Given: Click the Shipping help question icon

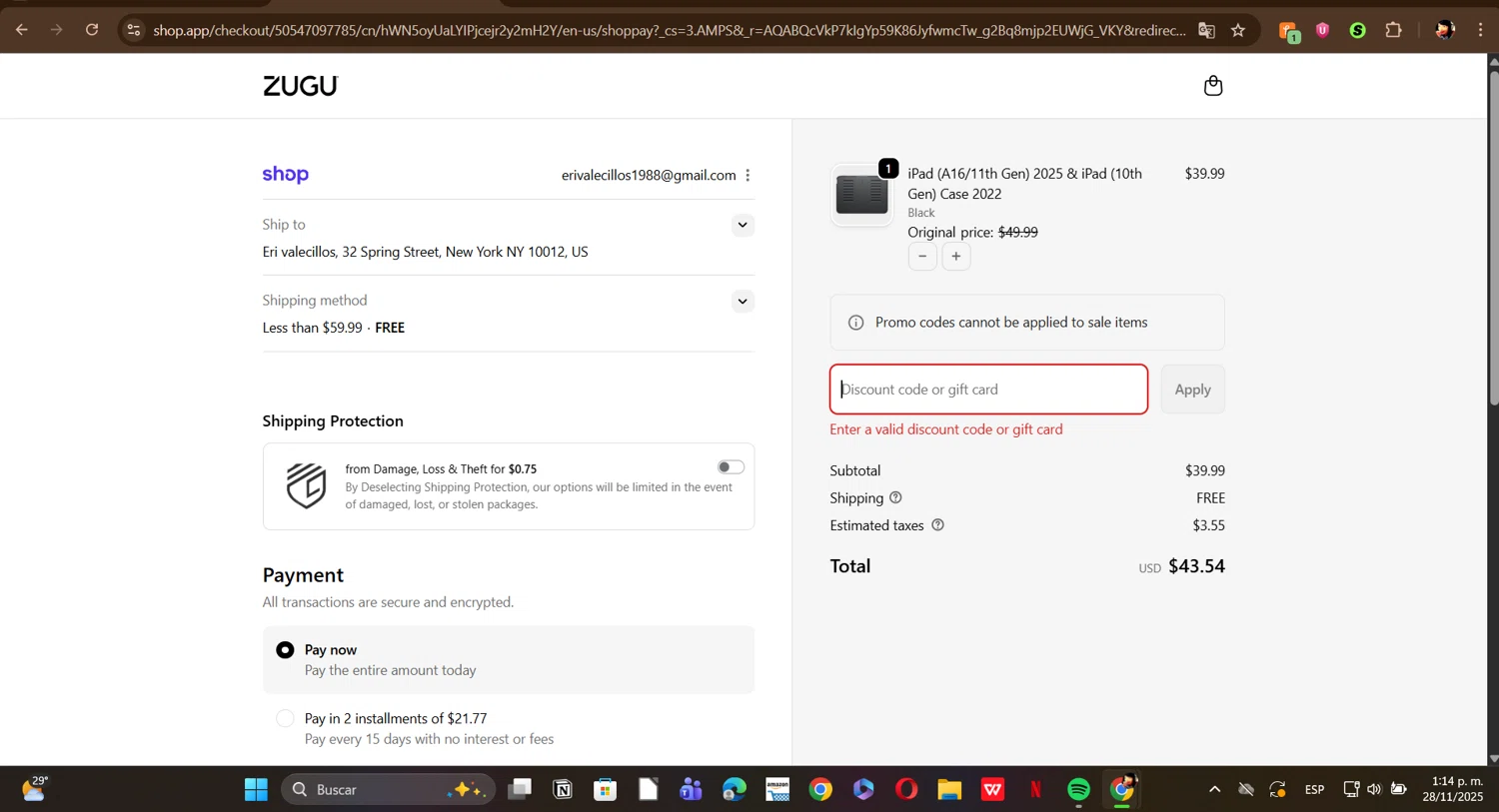Looking at the screenshot, I should tap(895, 497).
